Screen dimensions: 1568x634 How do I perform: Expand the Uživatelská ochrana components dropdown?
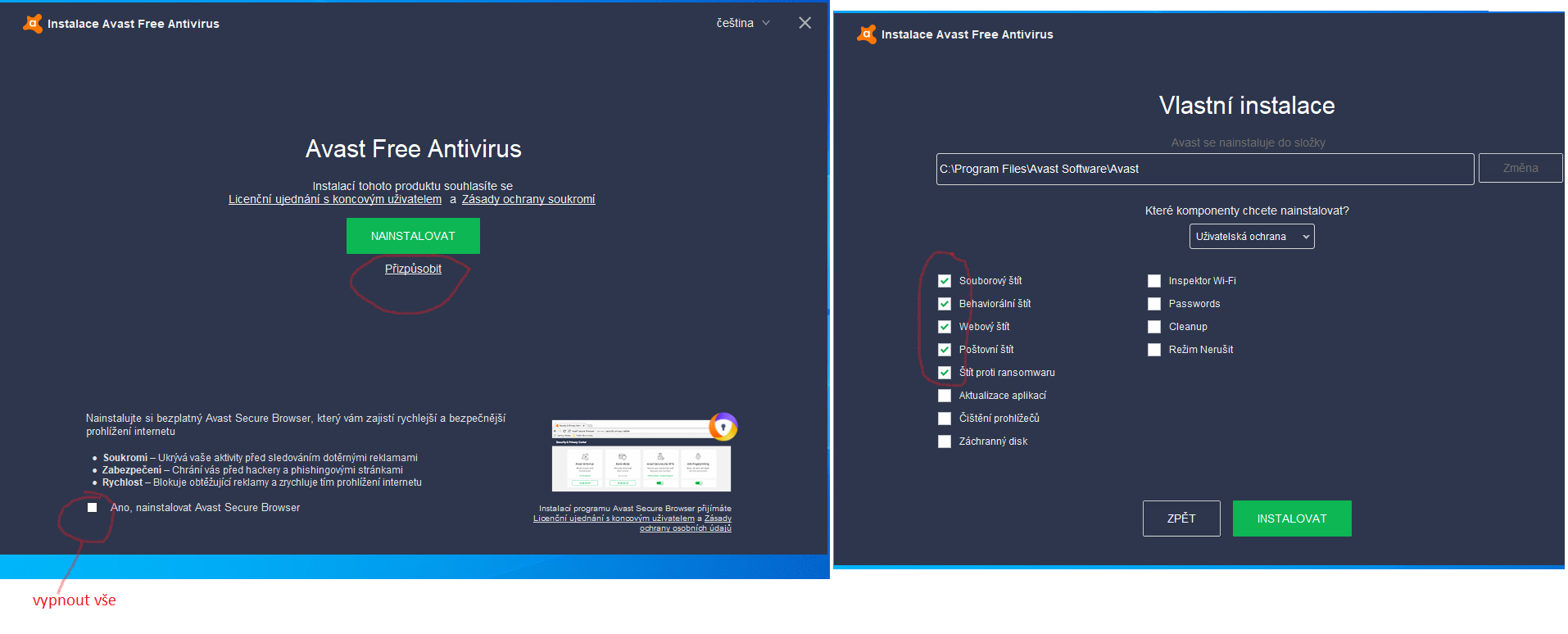[1251, 237]
